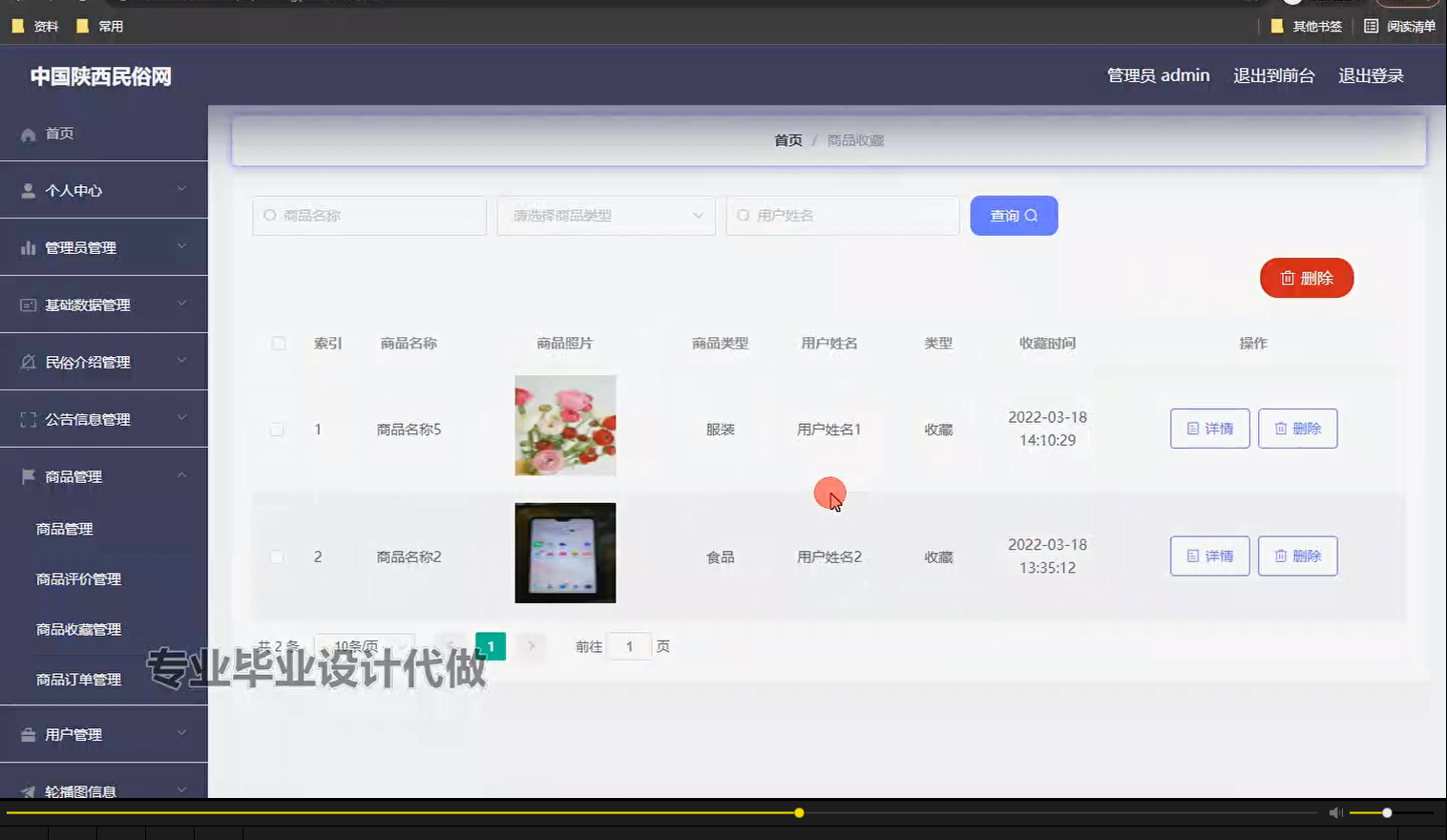The height and width of the screenshot is (840, 1447).
Task: Select the bell icon next to 民俗介绍管理
Action: pyautogui.click(x=27, y=361)
